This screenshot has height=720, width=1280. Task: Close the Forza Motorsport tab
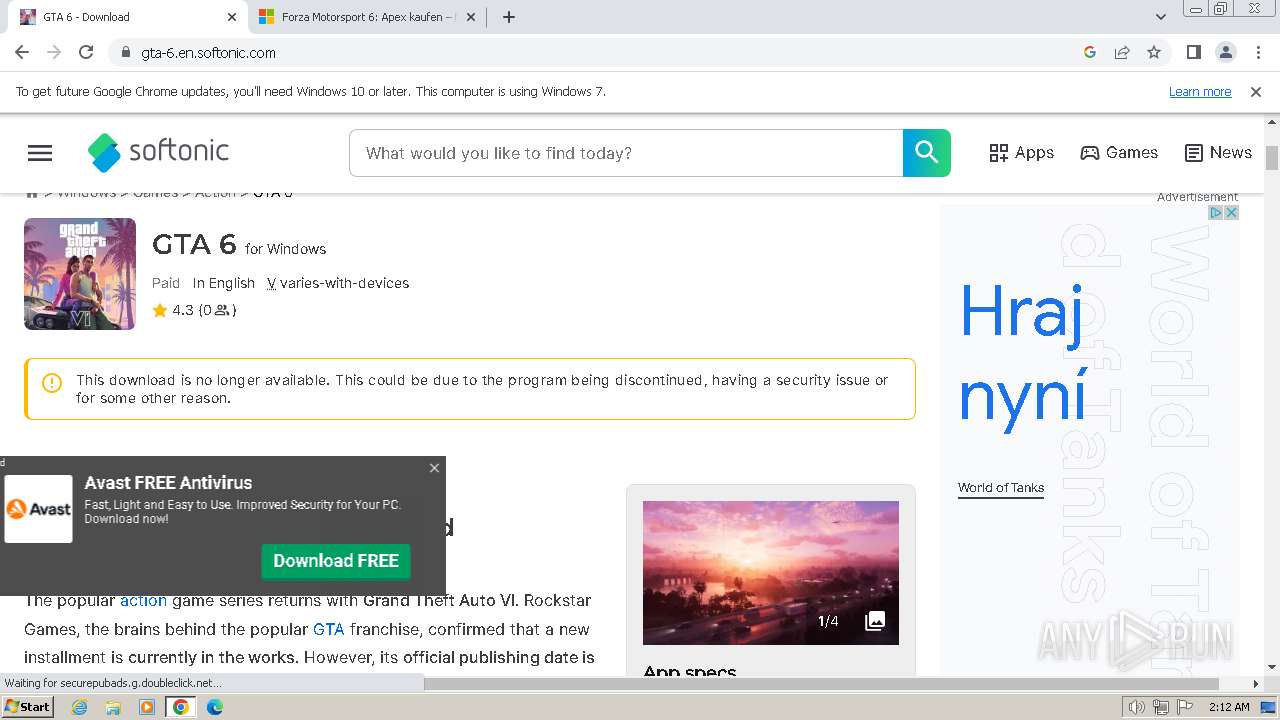tap(471, 17)
